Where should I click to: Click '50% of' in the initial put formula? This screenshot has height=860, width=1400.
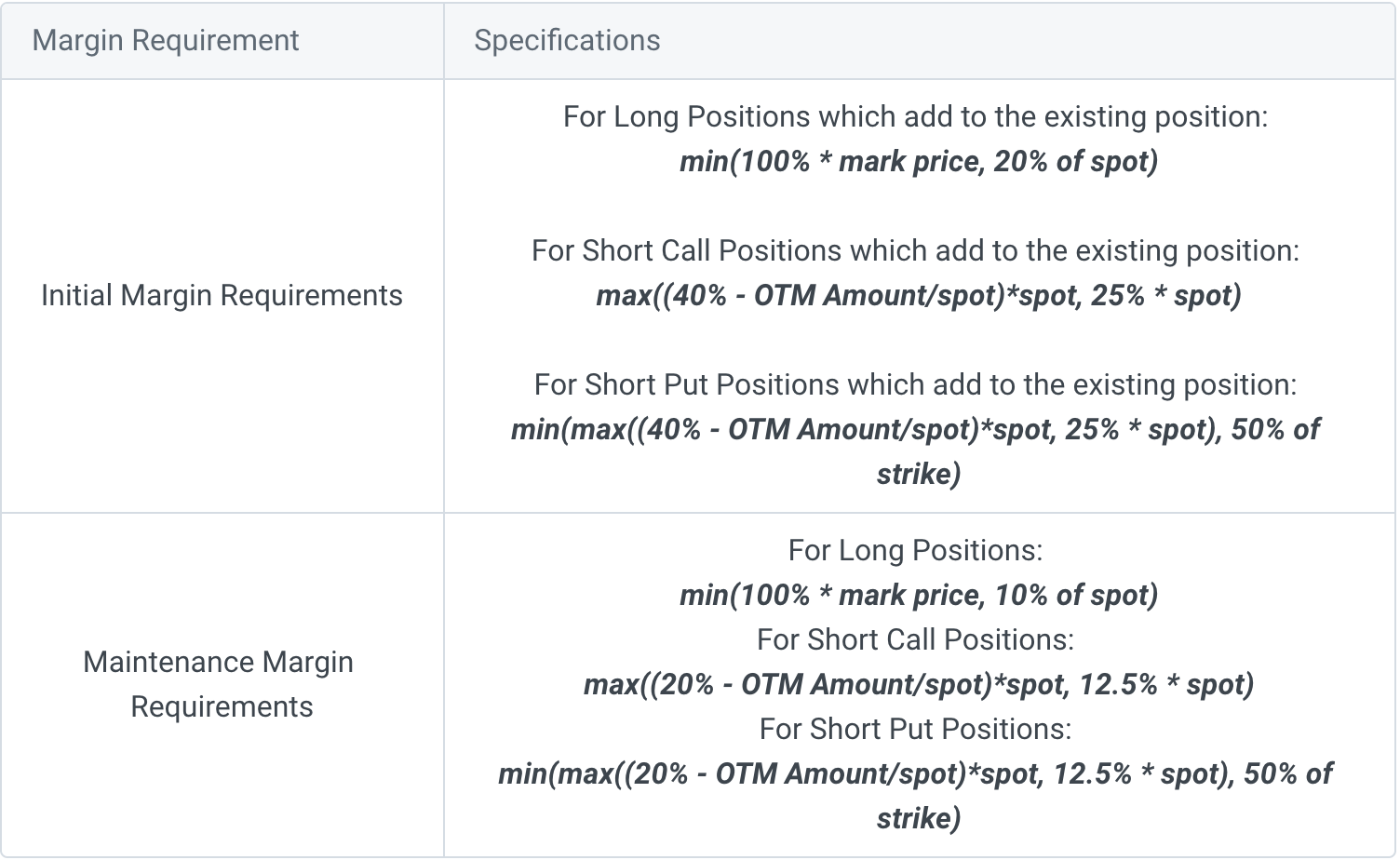(x=1275, y=430)
